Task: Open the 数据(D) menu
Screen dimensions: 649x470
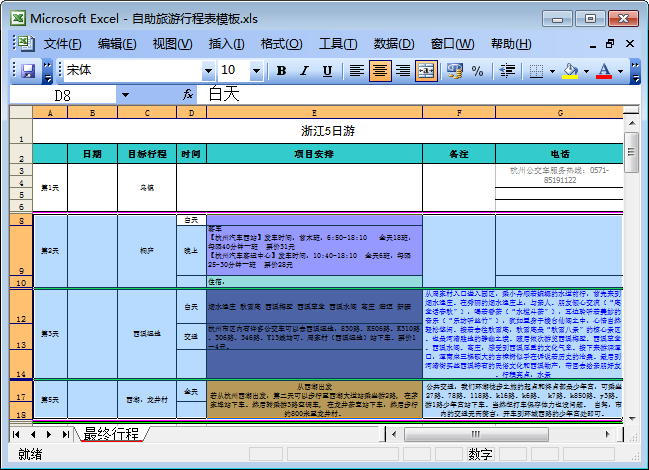Action: 394,44
